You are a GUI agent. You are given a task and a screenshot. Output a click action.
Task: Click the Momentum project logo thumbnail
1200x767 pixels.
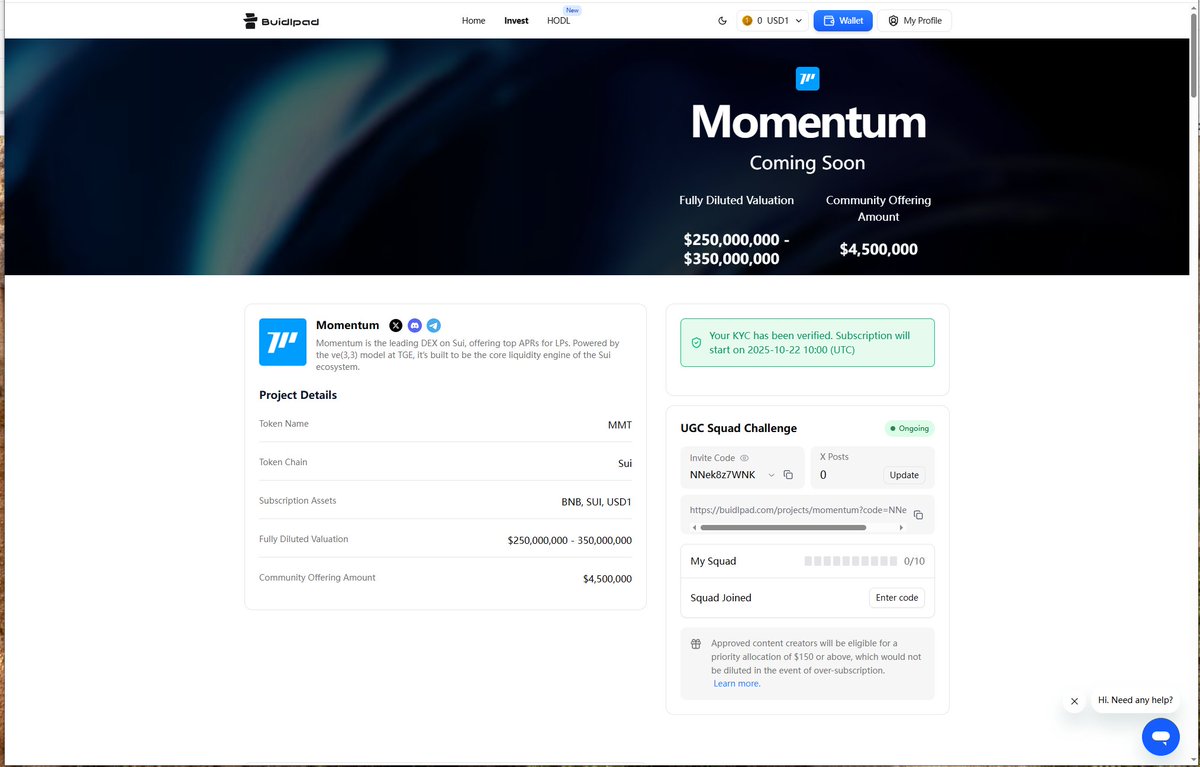pos(283,342)
